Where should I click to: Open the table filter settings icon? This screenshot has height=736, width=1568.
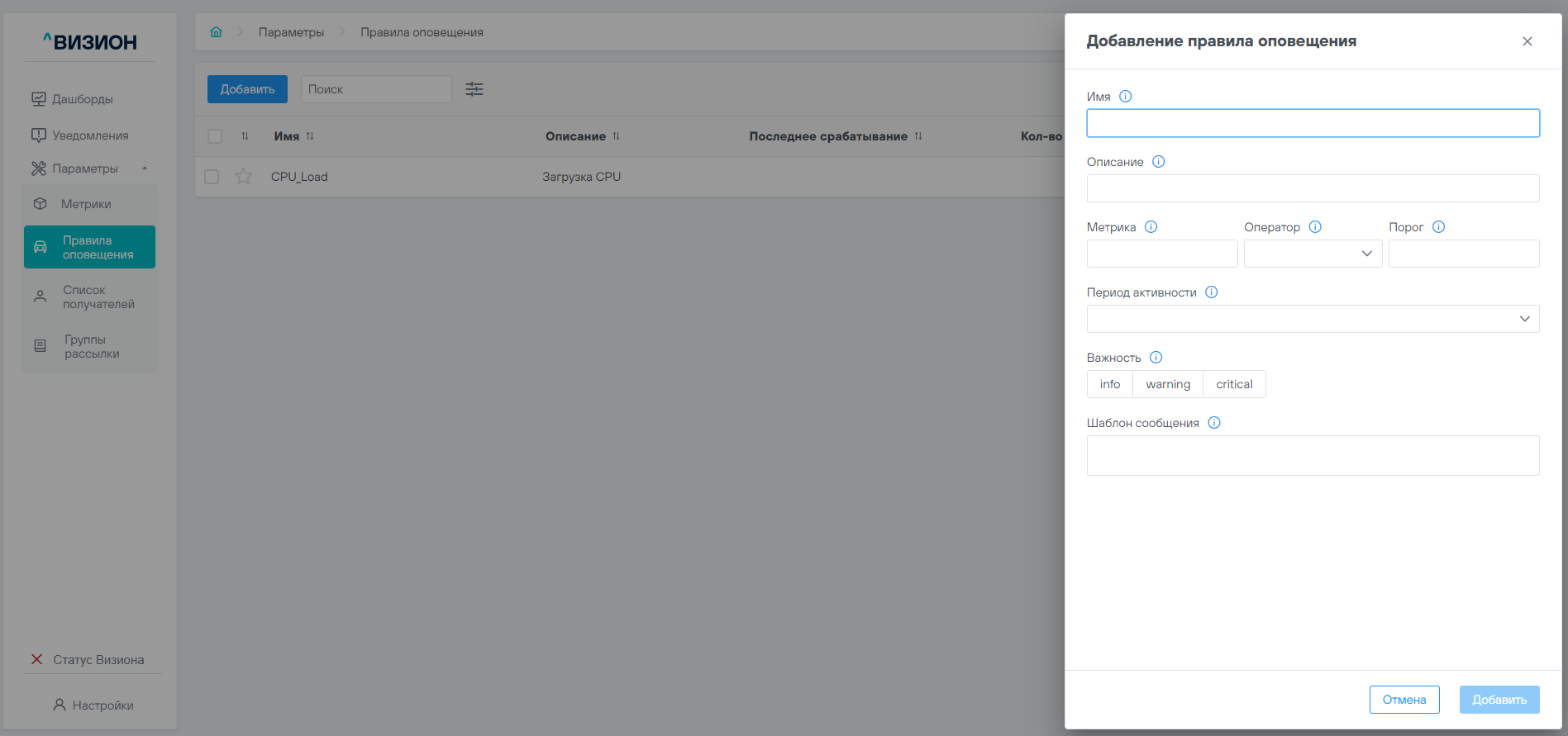474,89
